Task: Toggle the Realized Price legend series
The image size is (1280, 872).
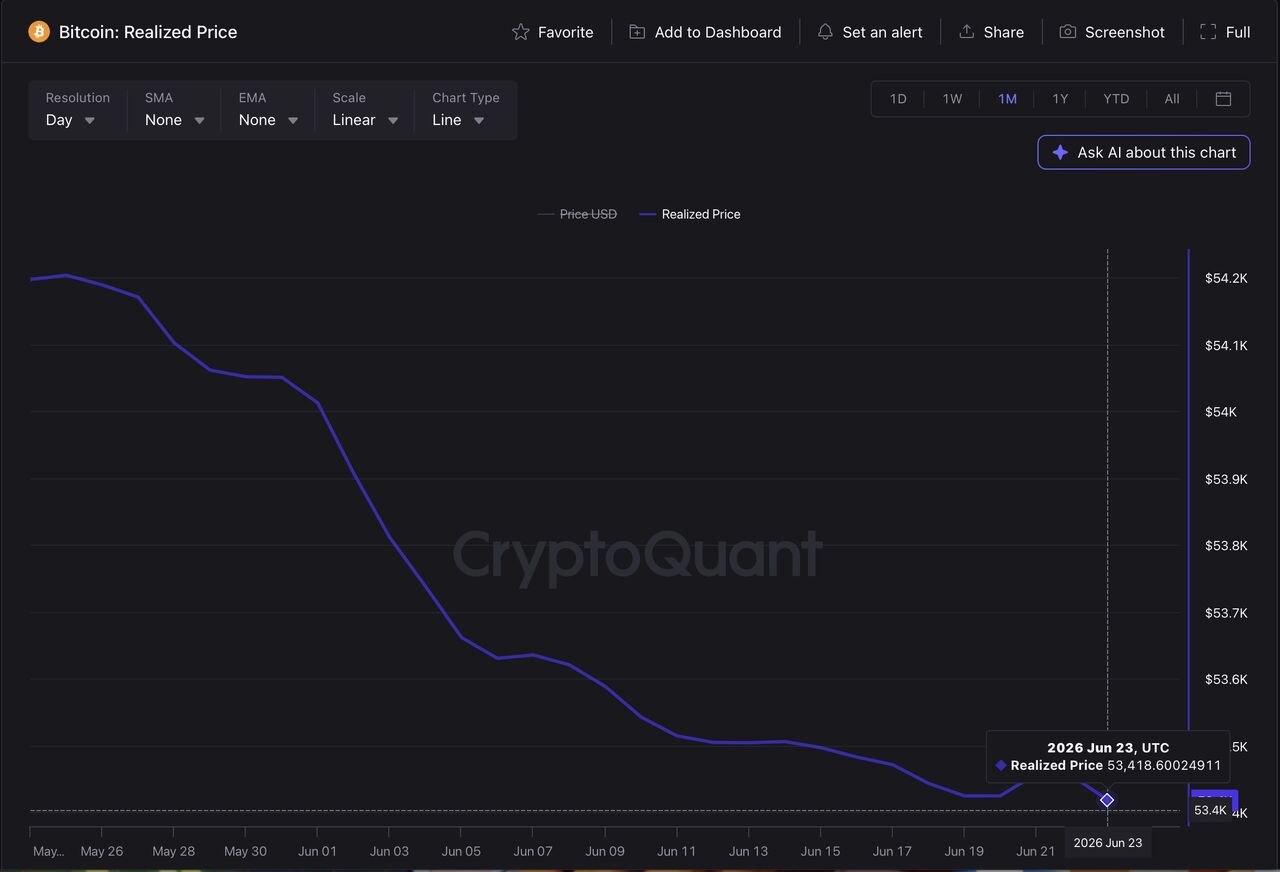Action: (690, 214)
